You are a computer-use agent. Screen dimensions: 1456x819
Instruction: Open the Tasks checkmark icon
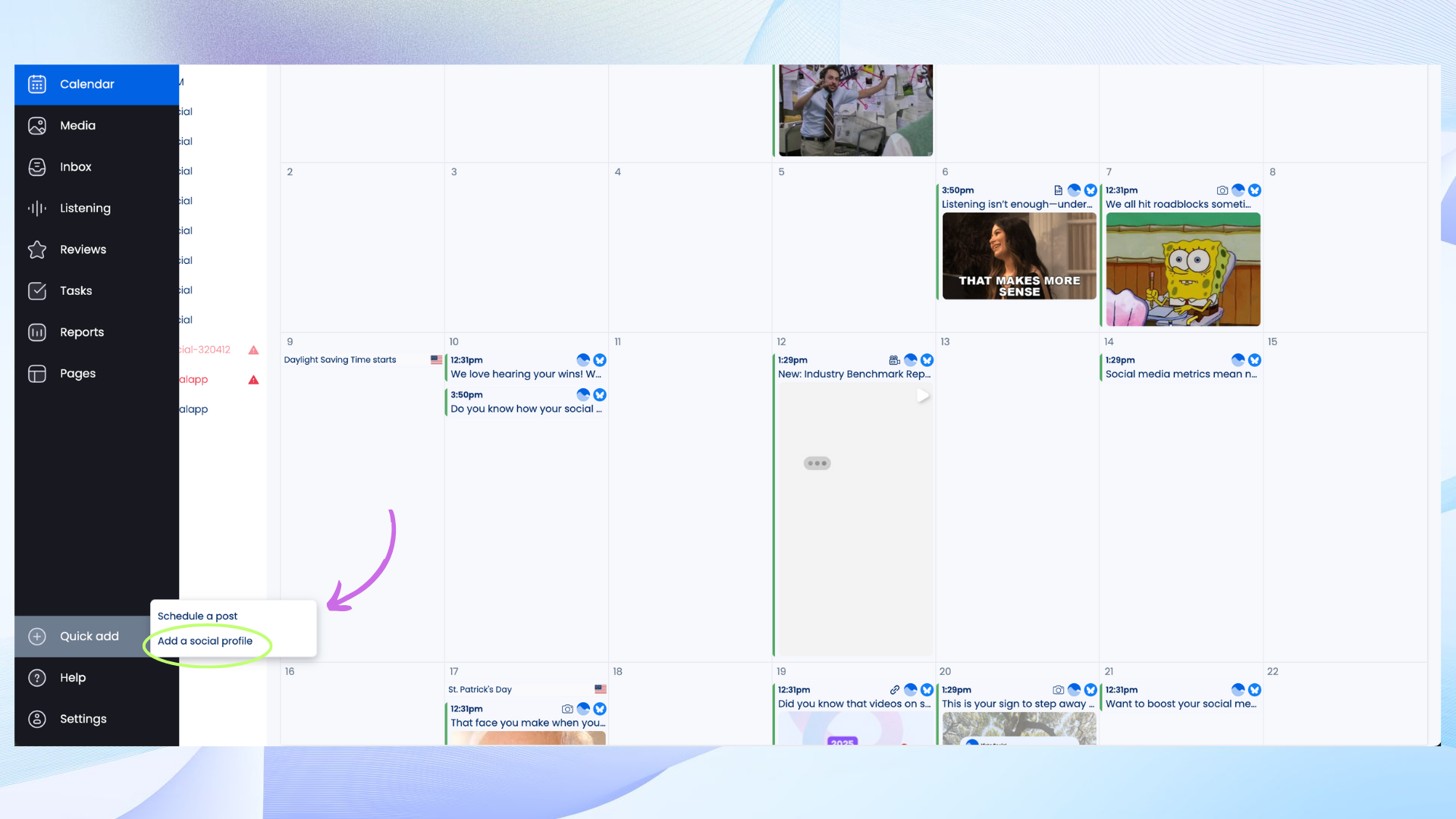[x=37, y=291]
